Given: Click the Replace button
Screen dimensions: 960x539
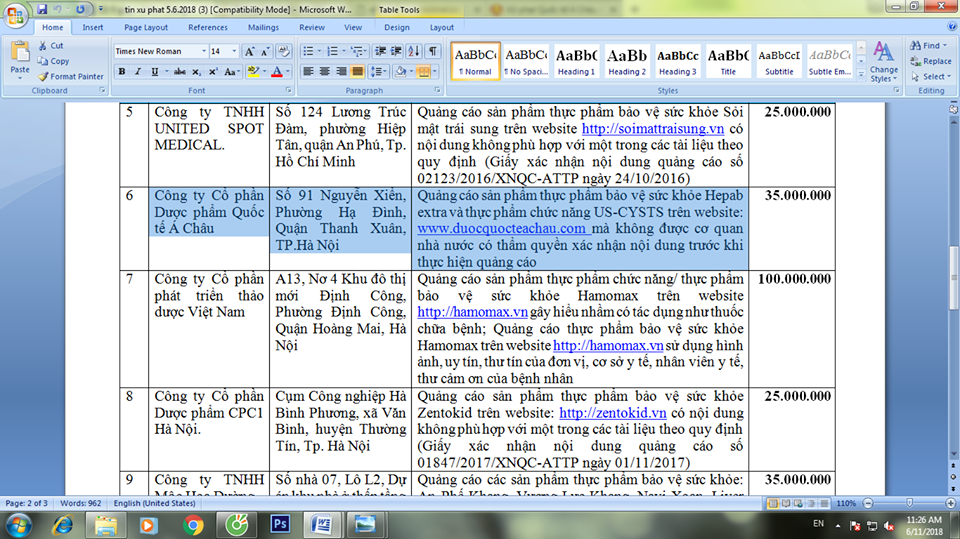Looking at the screenshot, I should (x=930, y=61).
